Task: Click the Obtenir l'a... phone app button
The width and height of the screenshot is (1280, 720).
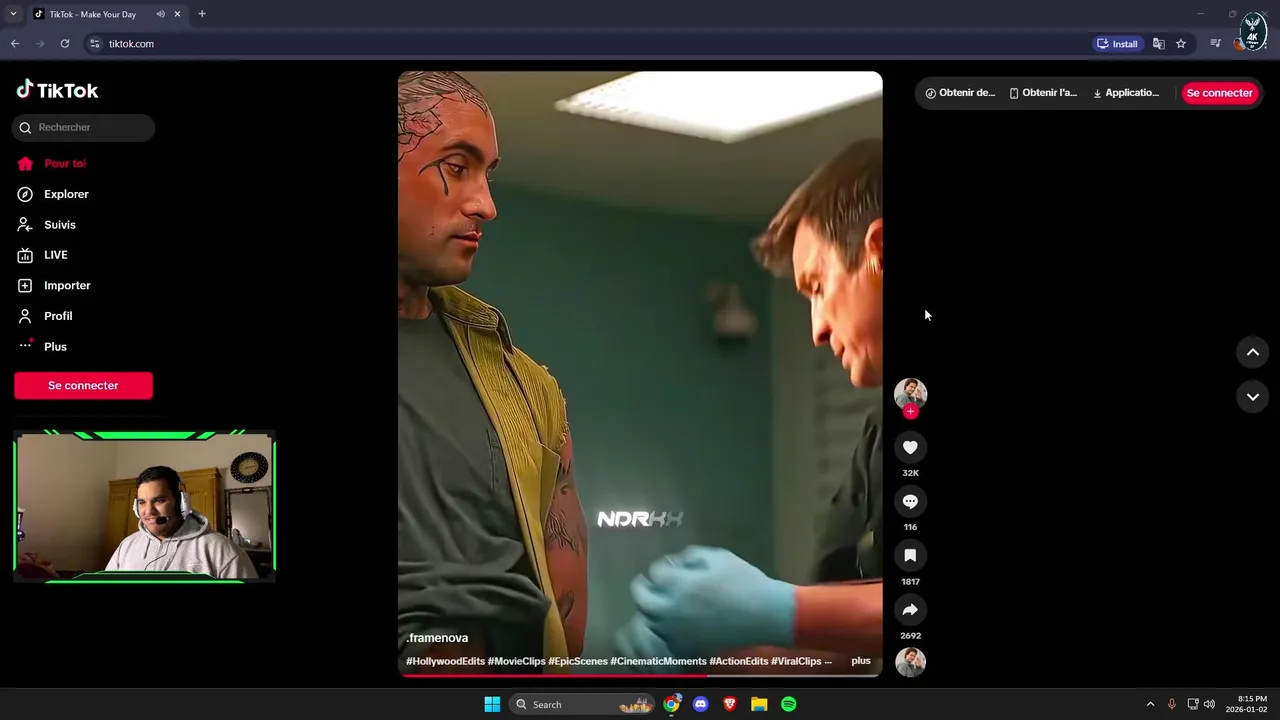Action: click(x=1043, y=93)
